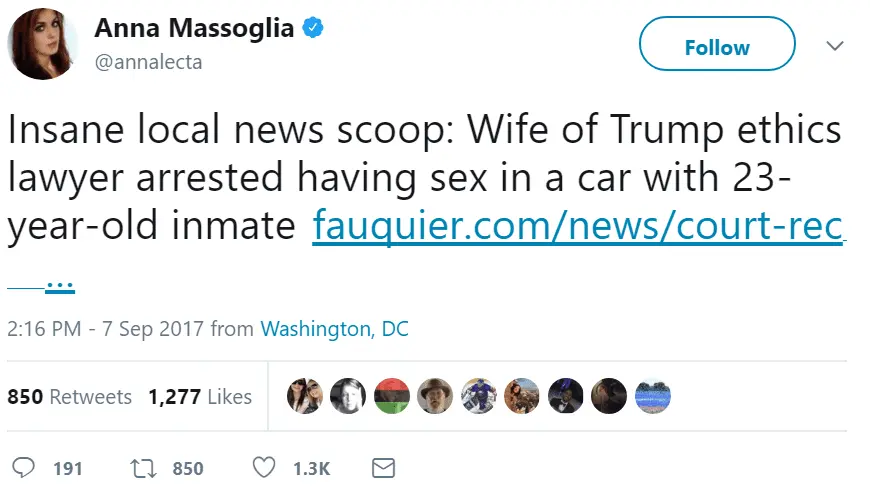Like the tweet with the heart icon
870x498 pixels.
264,468
